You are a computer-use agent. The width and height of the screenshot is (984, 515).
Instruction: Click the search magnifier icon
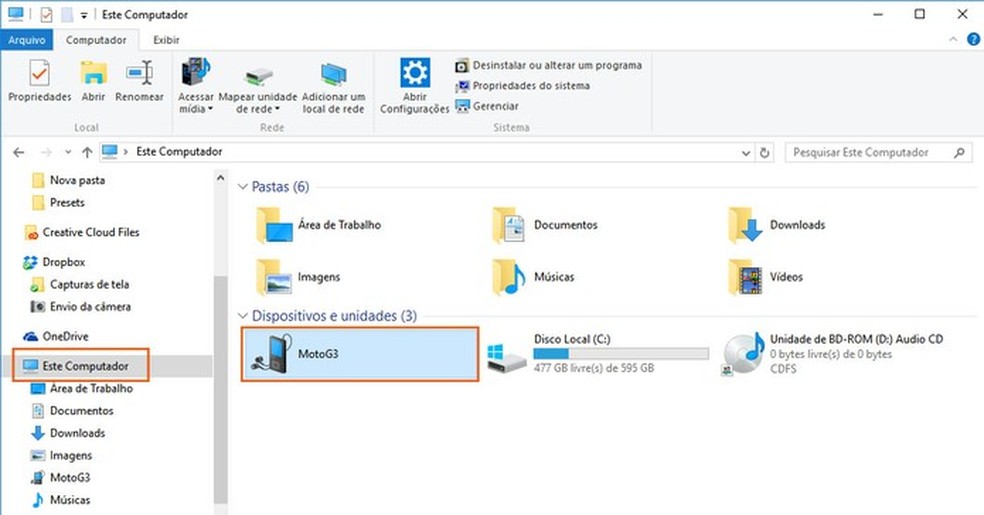[960, 152]
